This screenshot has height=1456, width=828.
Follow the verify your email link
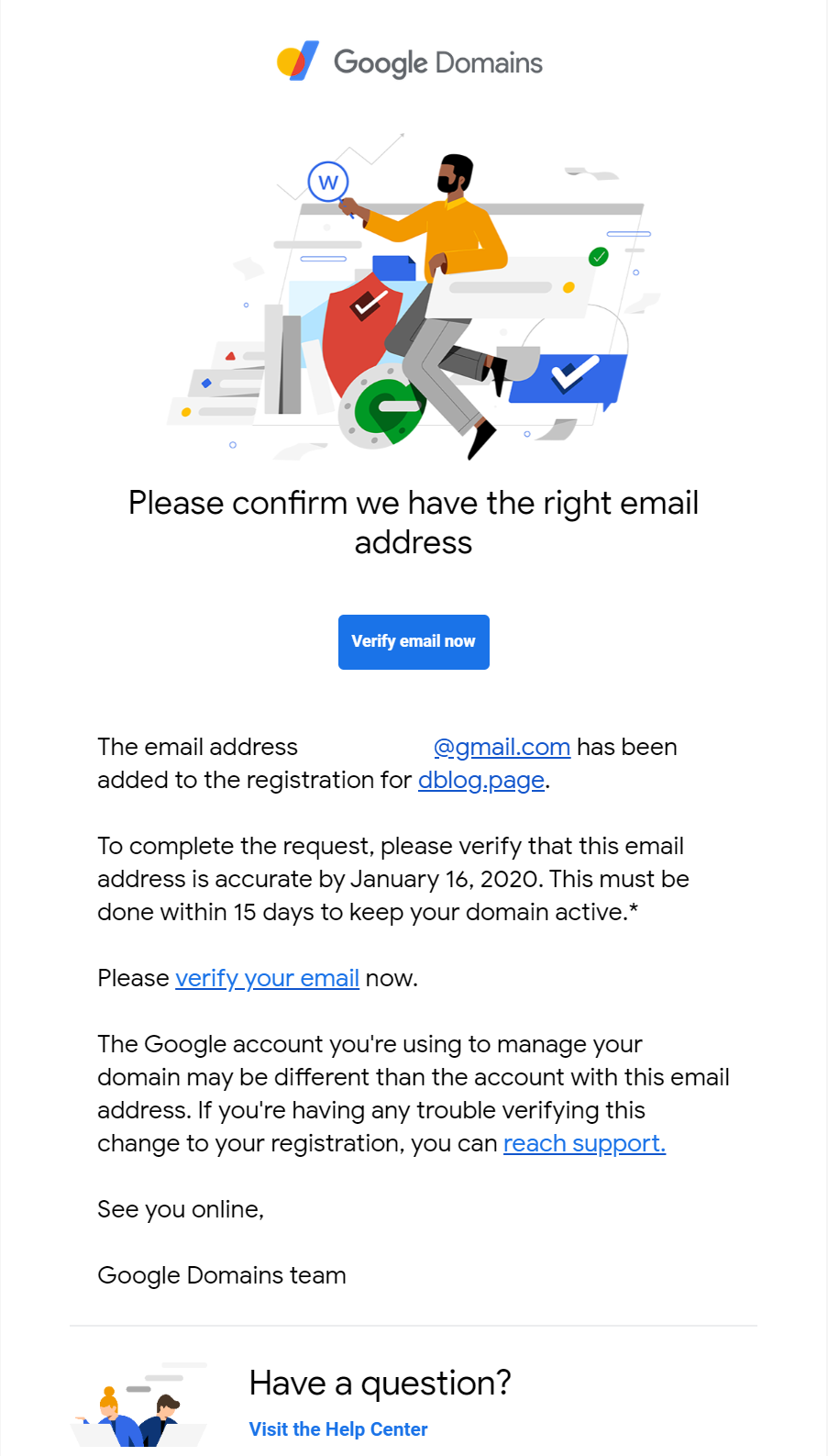tap(267, 978)
